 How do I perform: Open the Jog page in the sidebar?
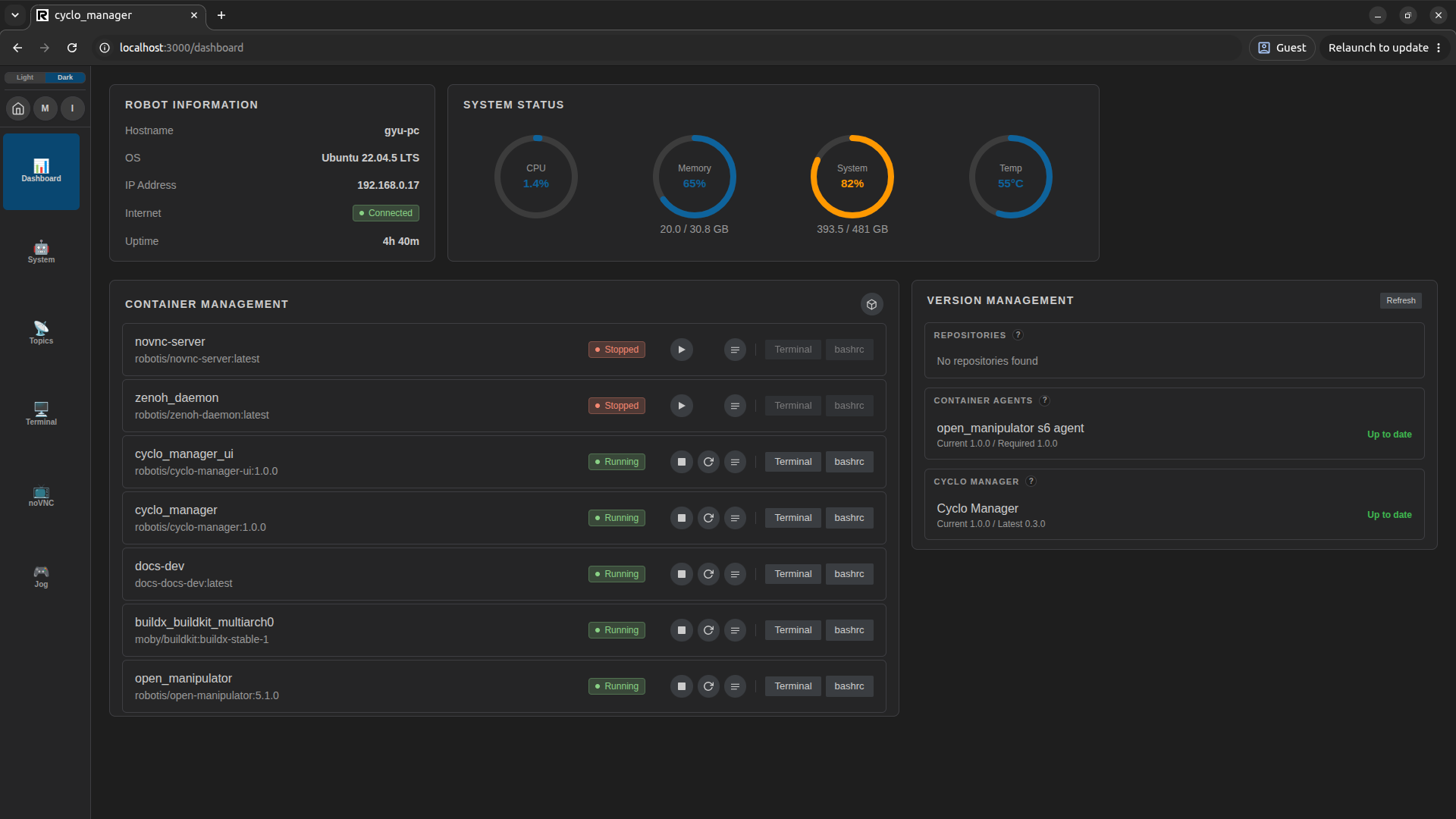point(41,577)
